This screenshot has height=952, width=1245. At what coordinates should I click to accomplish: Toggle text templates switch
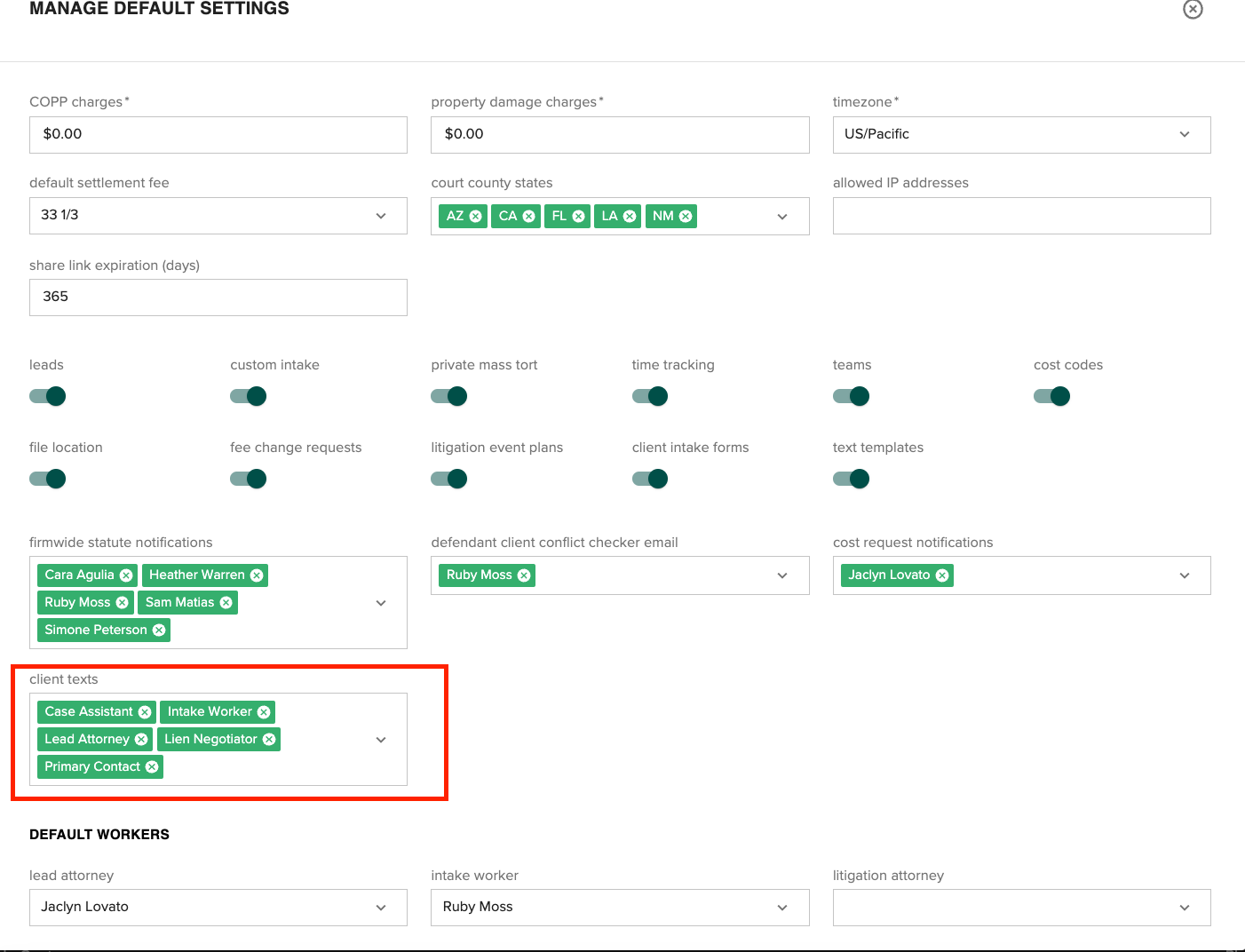pyautogui.click(x=852, y=479)
